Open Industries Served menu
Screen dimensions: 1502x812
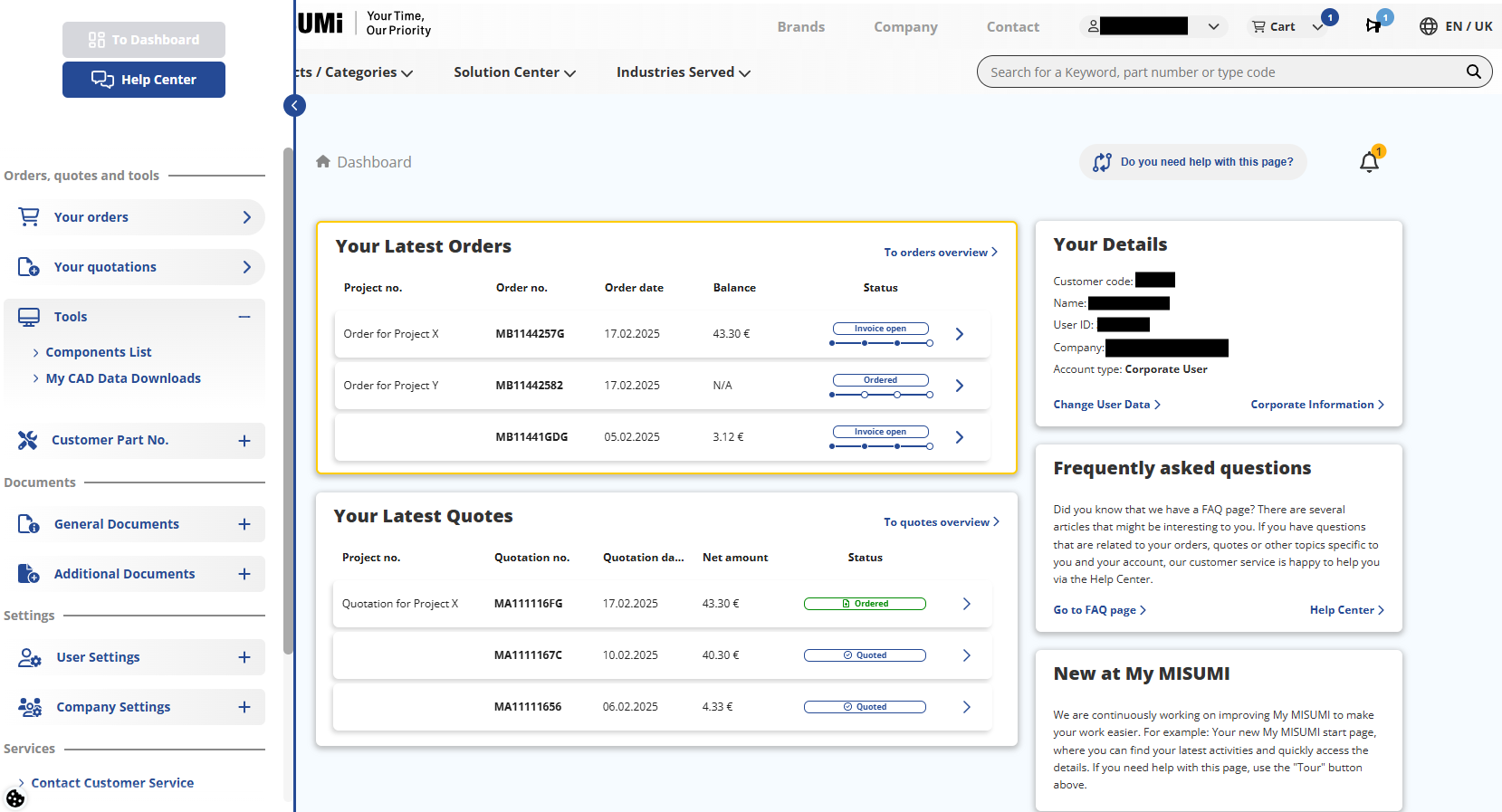[683, 72]
